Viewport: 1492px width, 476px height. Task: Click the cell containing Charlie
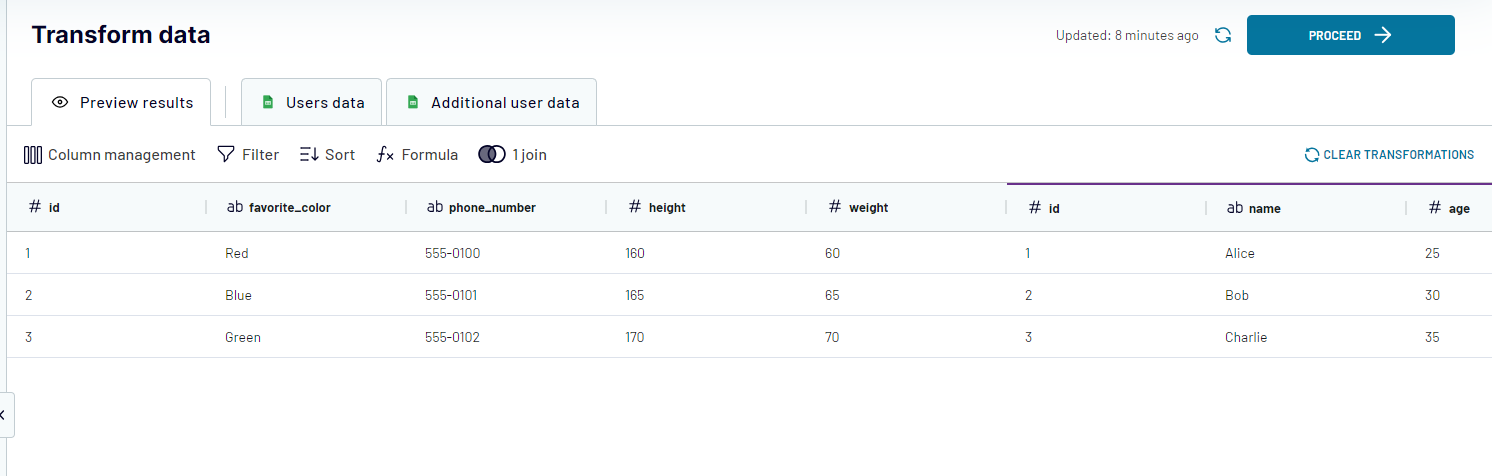[x=1245, y=338]
